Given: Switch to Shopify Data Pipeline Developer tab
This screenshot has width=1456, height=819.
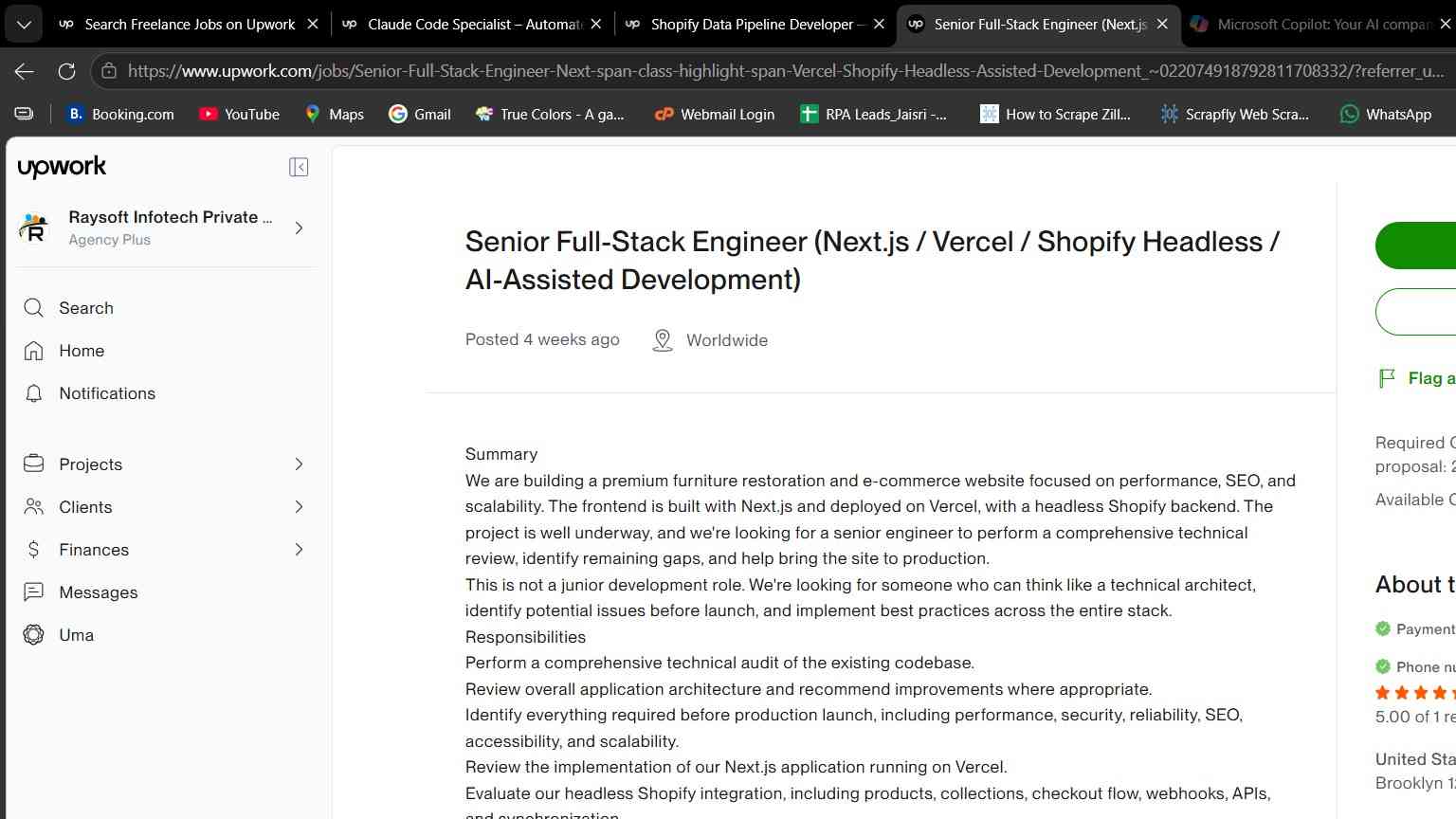Looking at the screenshot, I should click(x=755, y=24).
